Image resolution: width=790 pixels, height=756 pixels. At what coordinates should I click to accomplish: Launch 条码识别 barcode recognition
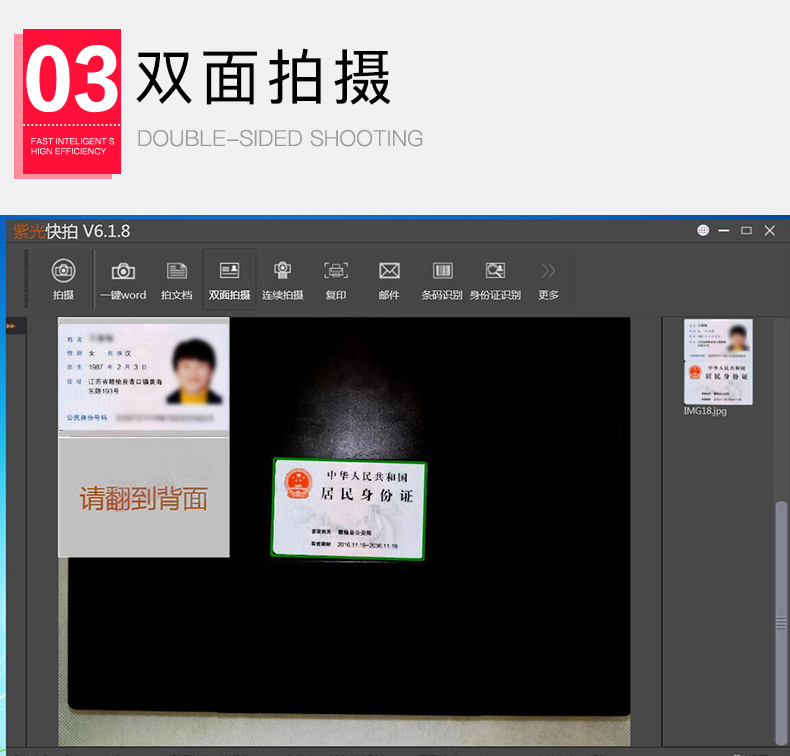click(x=442, y=281)
